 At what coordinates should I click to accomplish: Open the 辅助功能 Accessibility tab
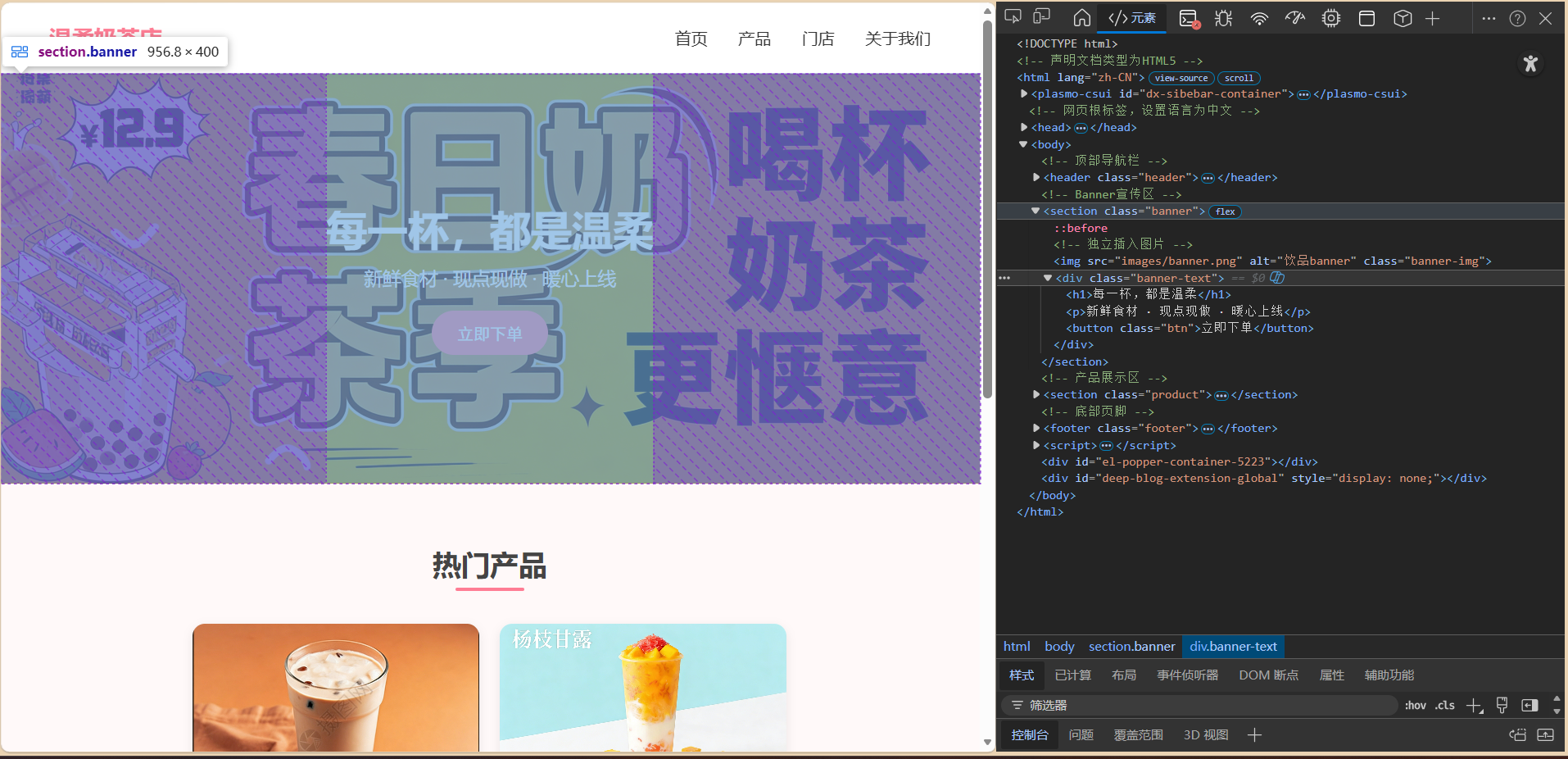[1389, 675]
